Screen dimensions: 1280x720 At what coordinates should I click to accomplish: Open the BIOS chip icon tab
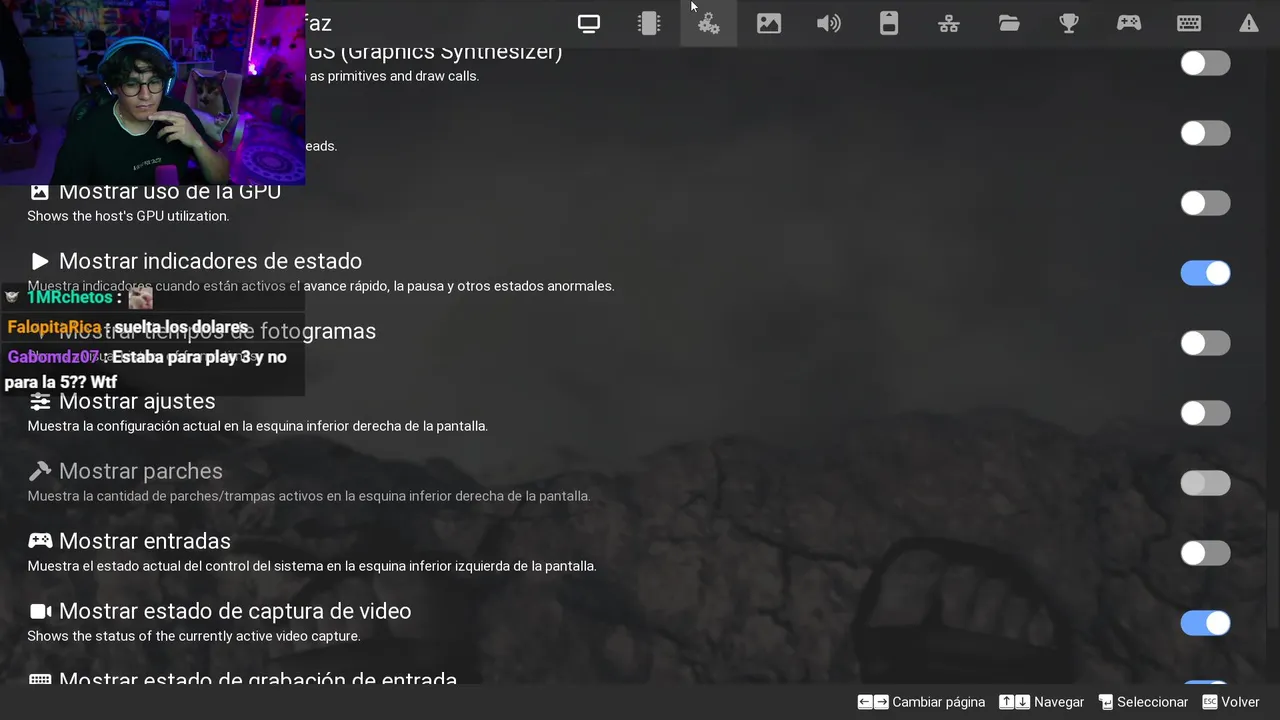pos(649,23)
